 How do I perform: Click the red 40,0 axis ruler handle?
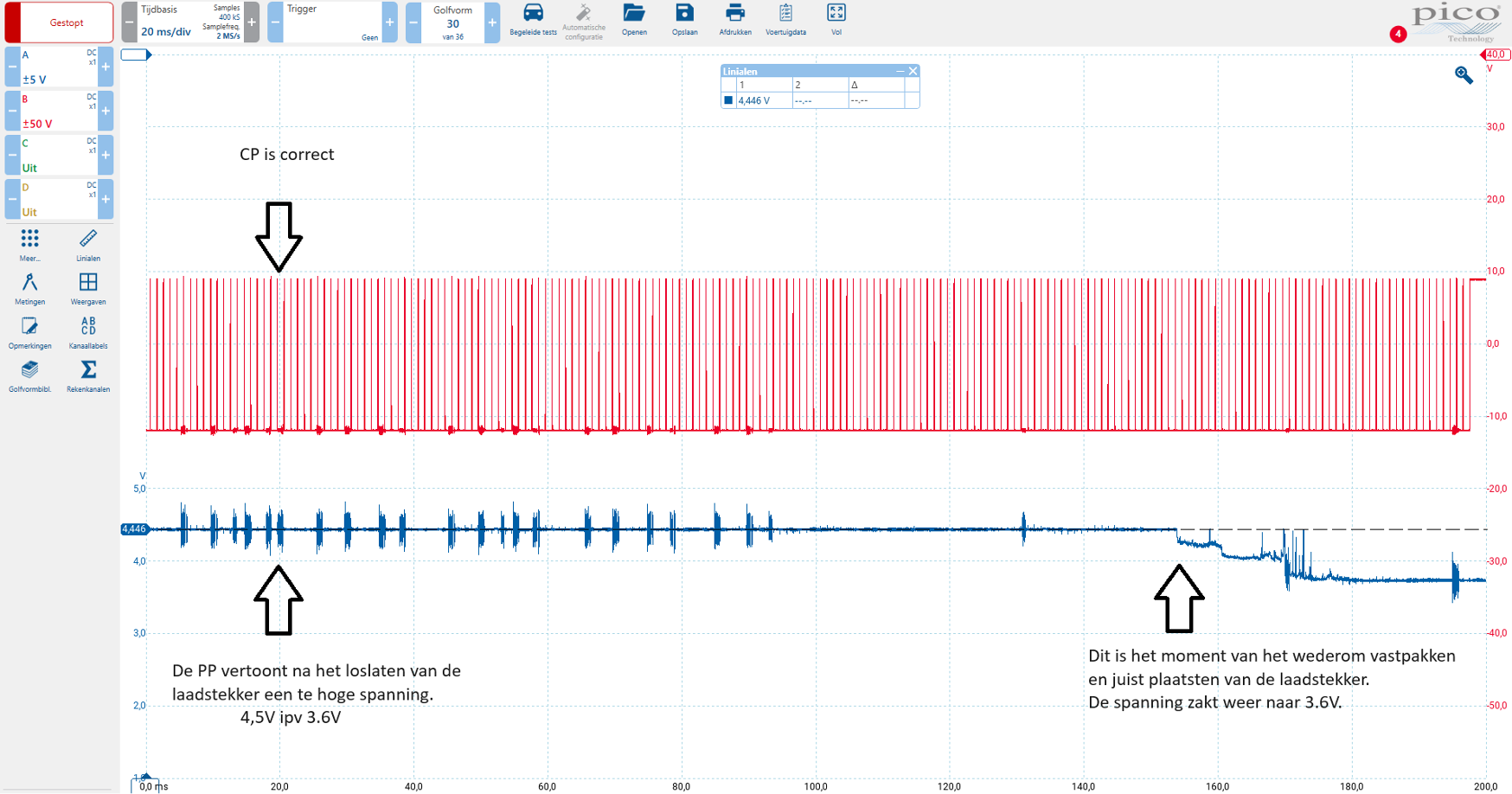tap(1496, 54)
